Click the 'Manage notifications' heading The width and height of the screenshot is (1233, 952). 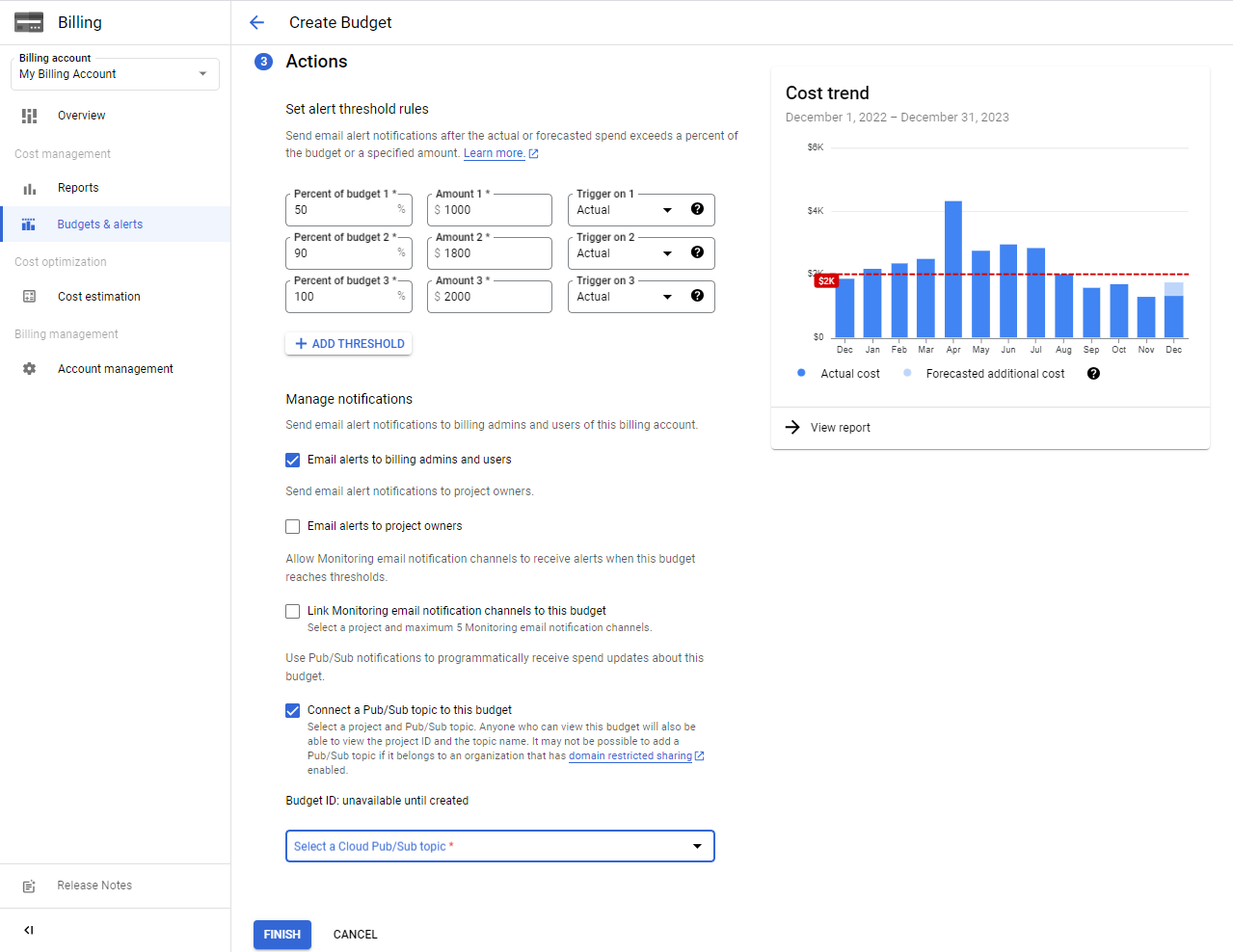tap(349, 399)
